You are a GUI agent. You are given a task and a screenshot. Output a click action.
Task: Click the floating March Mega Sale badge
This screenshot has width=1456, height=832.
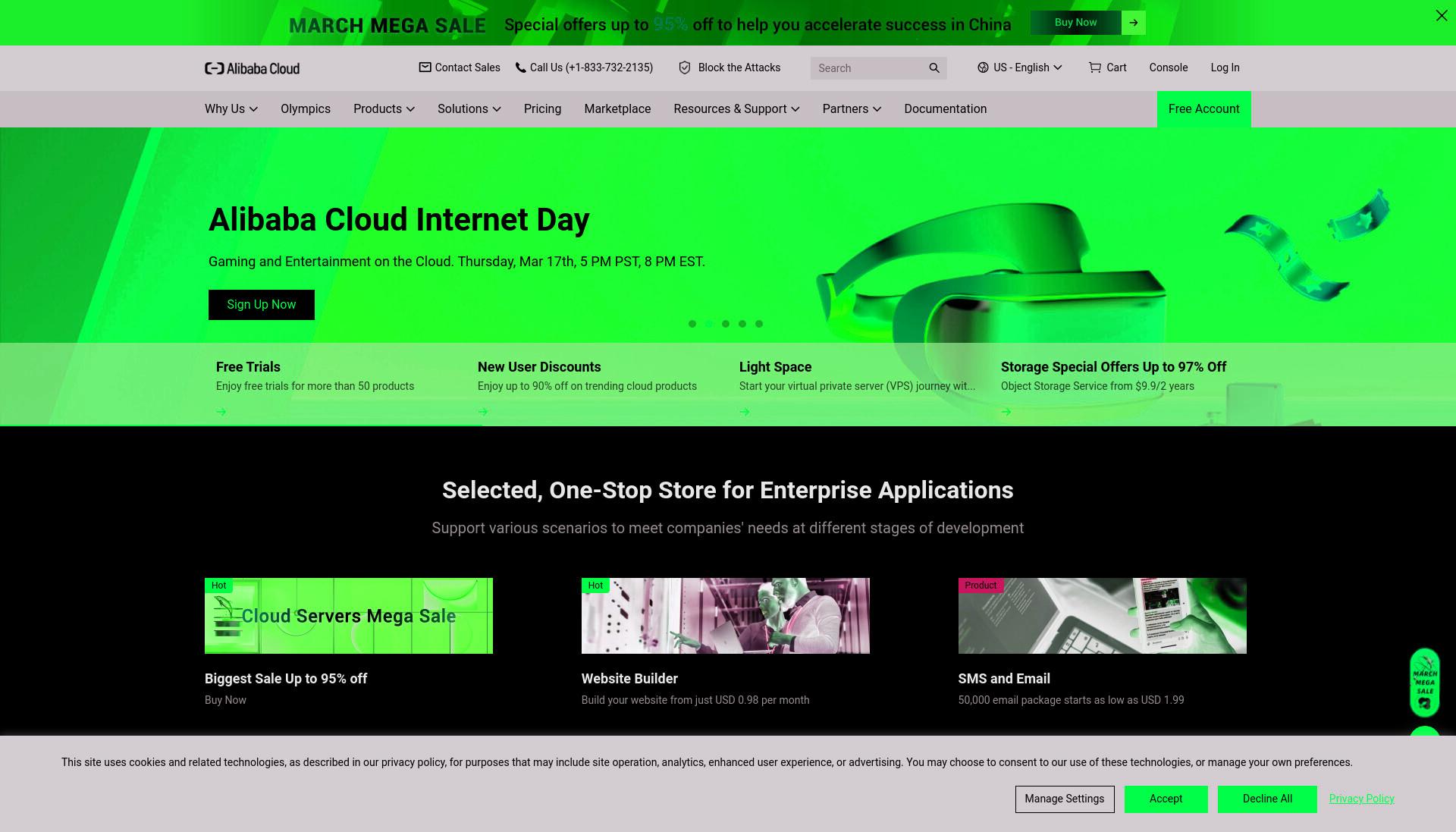pos(1424,683)
